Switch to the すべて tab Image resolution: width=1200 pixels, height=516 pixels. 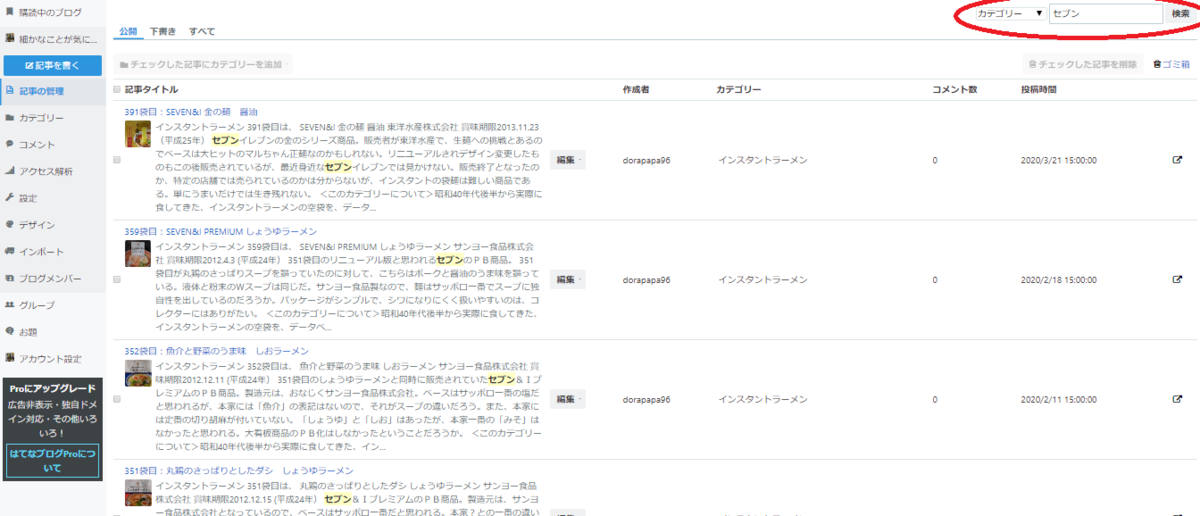(x=201, y=32)
